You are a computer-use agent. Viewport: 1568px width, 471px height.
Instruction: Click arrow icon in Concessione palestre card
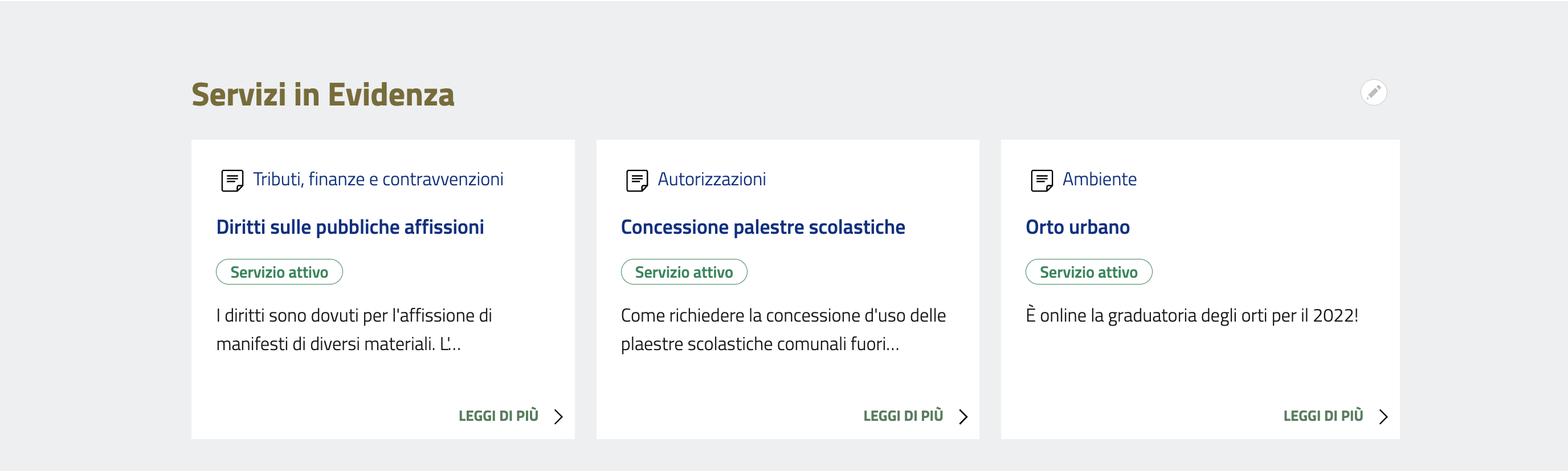pos(963,416)
